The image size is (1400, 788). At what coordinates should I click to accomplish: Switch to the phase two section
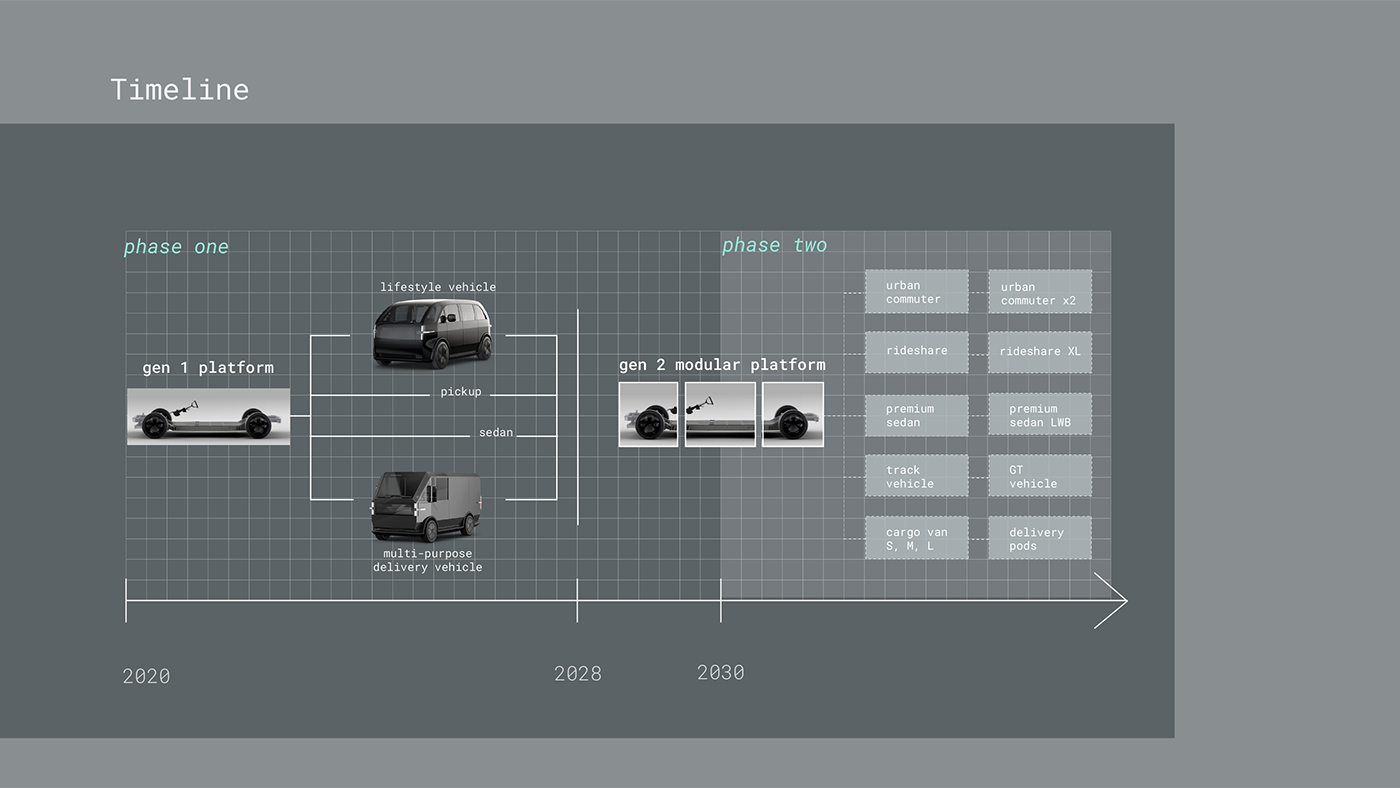coord(775,244)
